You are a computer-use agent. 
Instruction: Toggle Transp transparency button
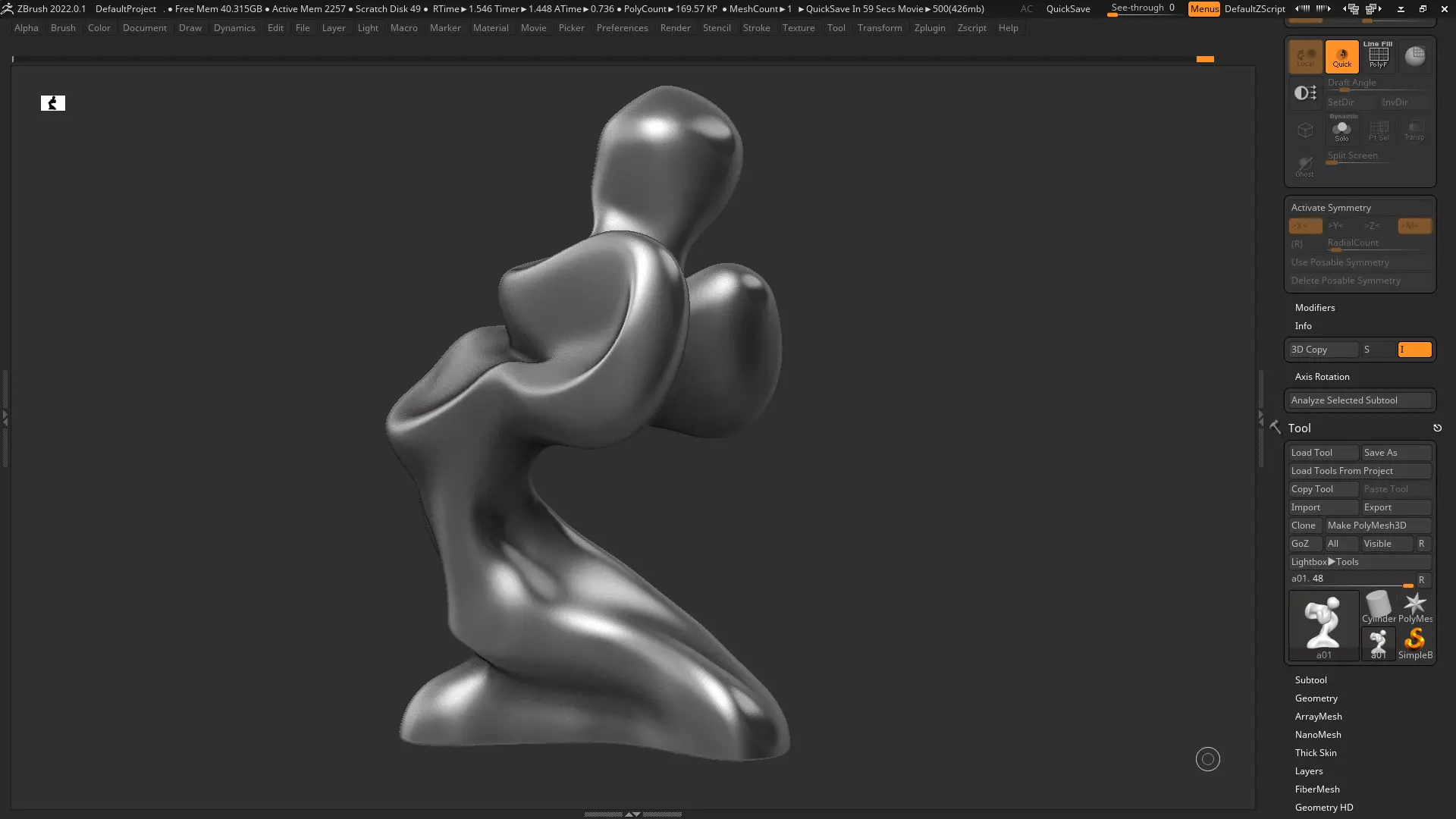click(x=1414, y=130)
